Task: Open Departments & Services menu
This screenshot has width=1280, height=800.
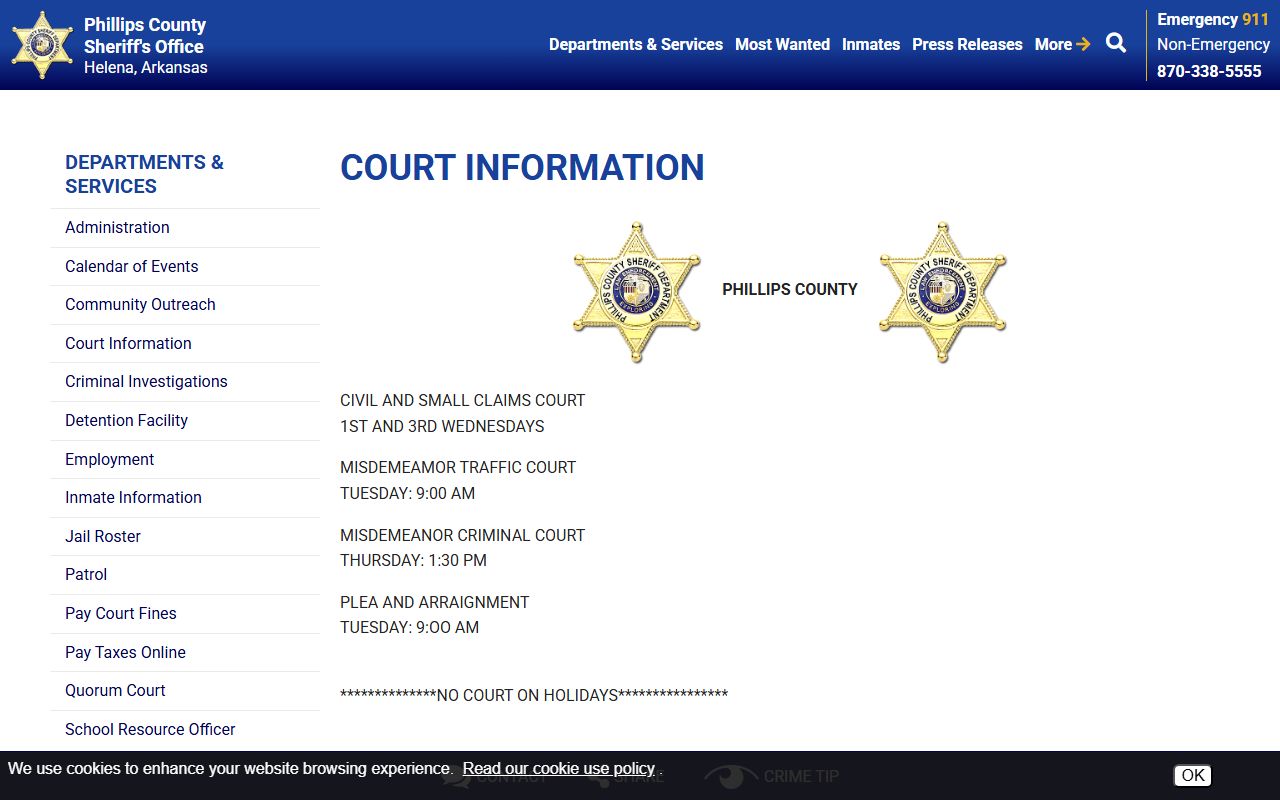Action: 636,44
